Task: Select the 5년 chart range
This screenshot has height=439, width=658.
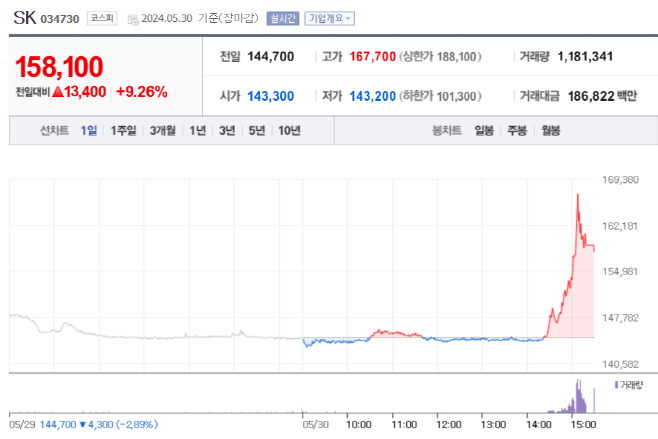Action: click(x=257, y=131)
